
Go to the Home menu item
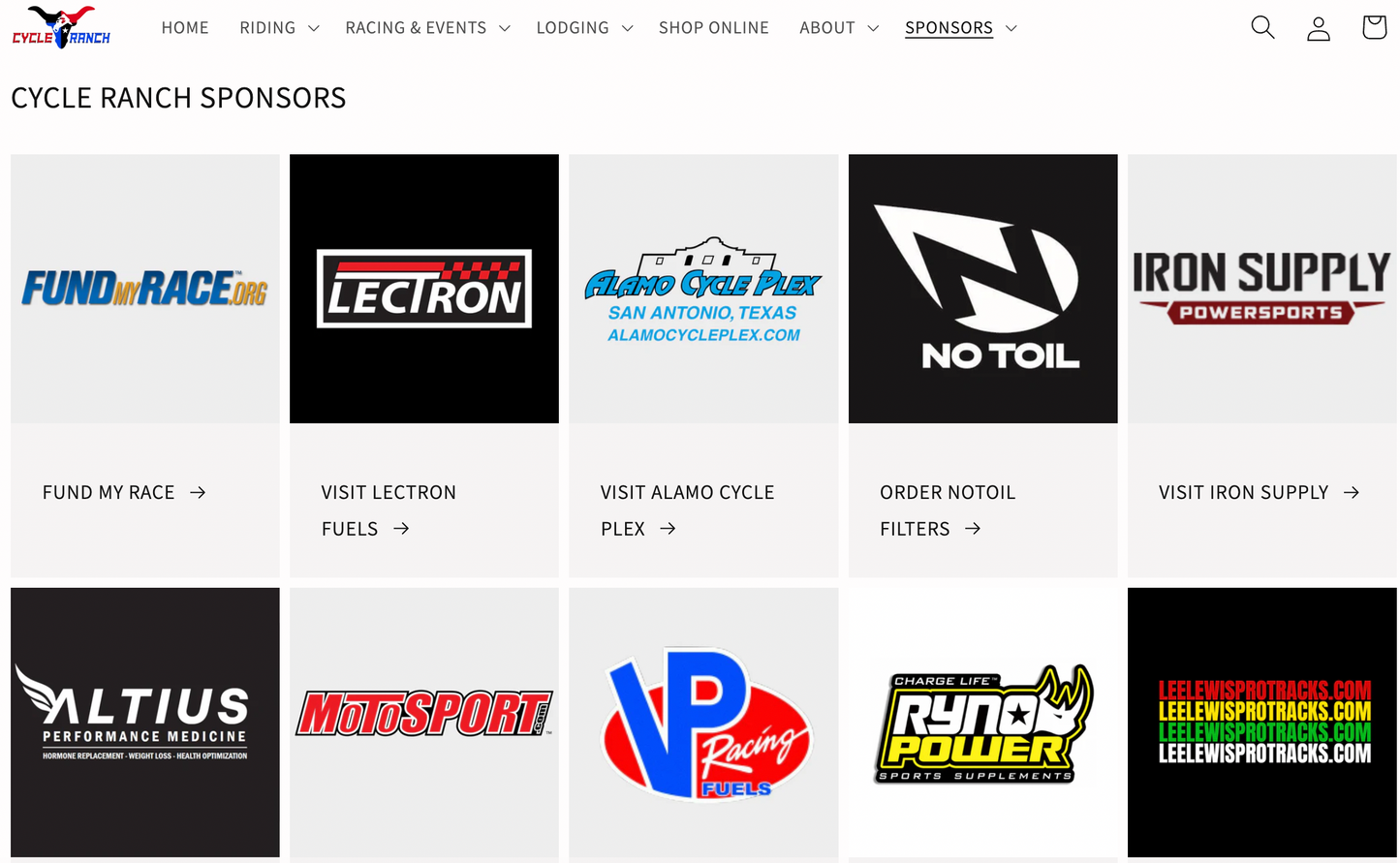(x=185, y=28)
